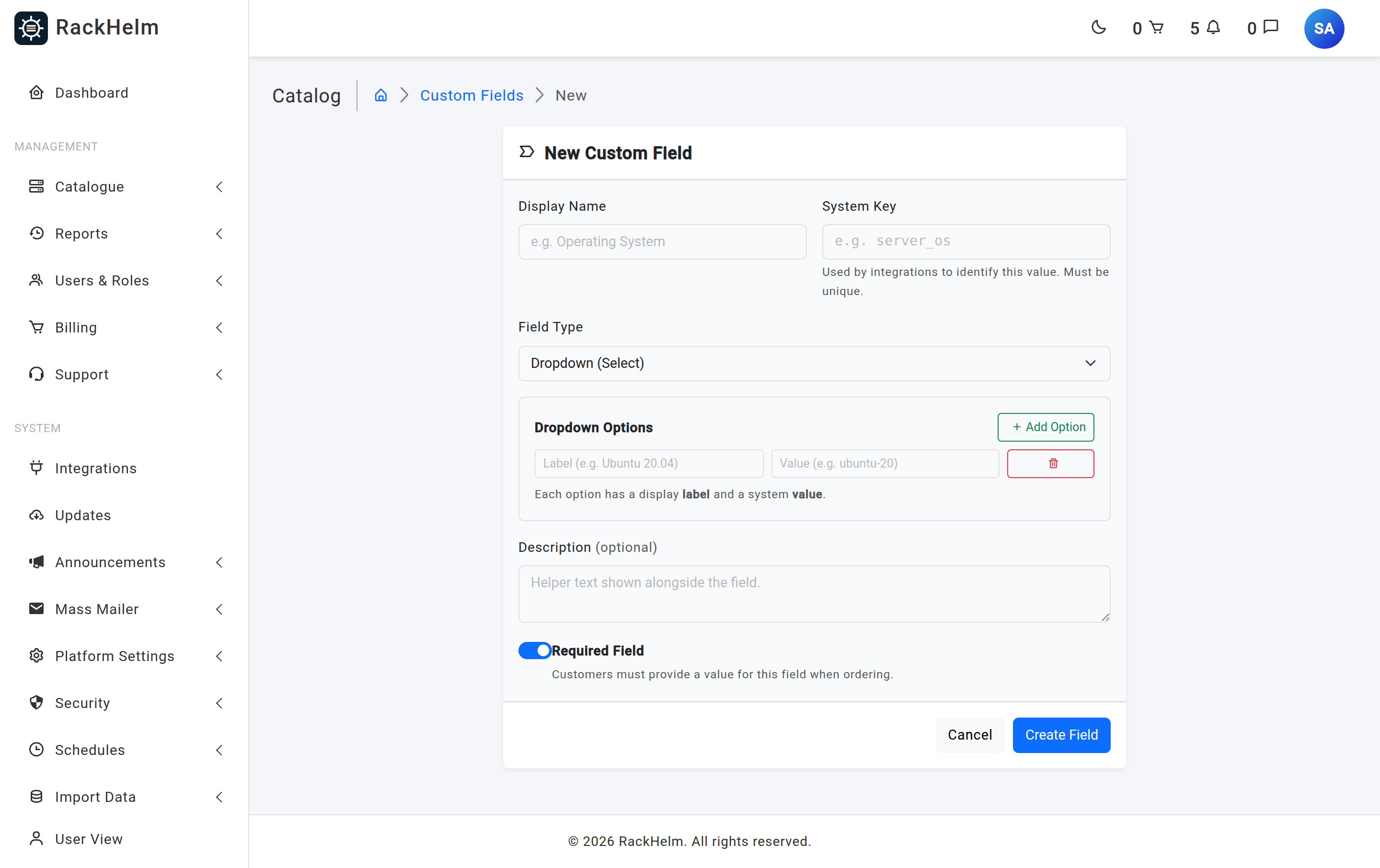Open SA user avatar menu
1380x868 pixels.
click(1324, 28)
